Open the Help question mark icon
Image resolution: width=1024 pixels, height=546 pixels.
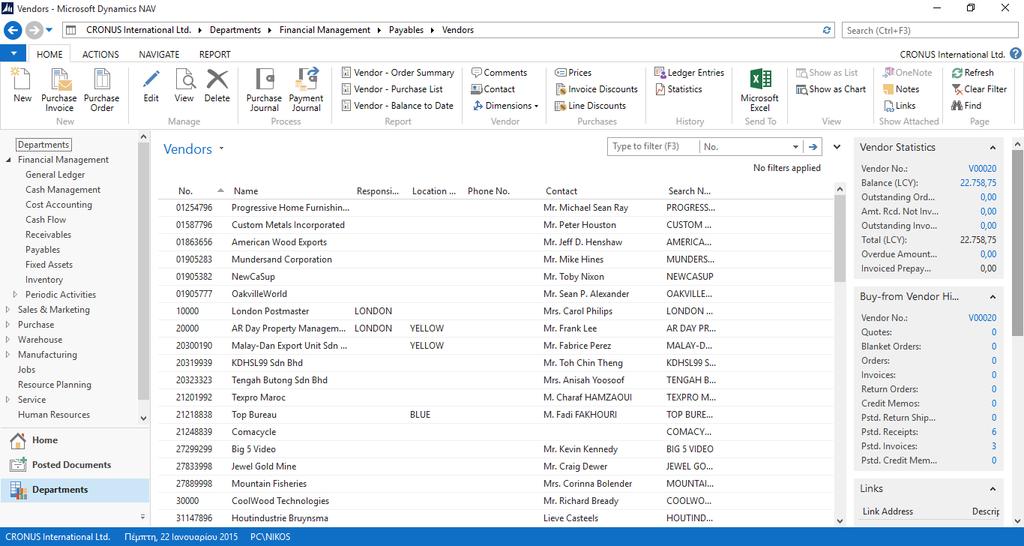1016,54
